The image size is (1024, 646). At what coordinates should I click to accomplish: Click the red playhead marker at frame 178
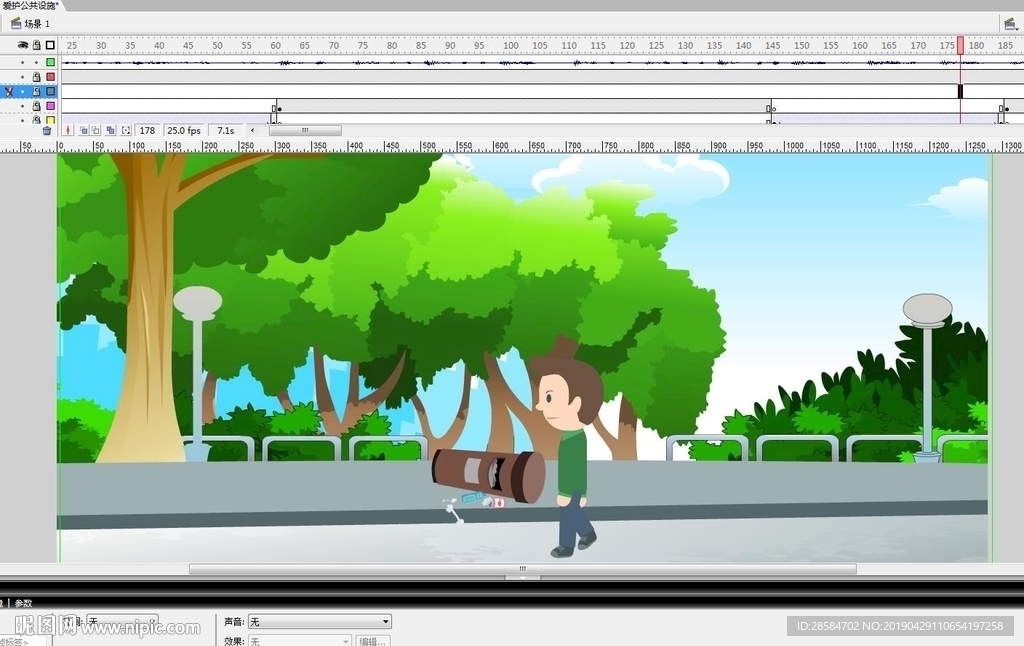tap(960, 46)
